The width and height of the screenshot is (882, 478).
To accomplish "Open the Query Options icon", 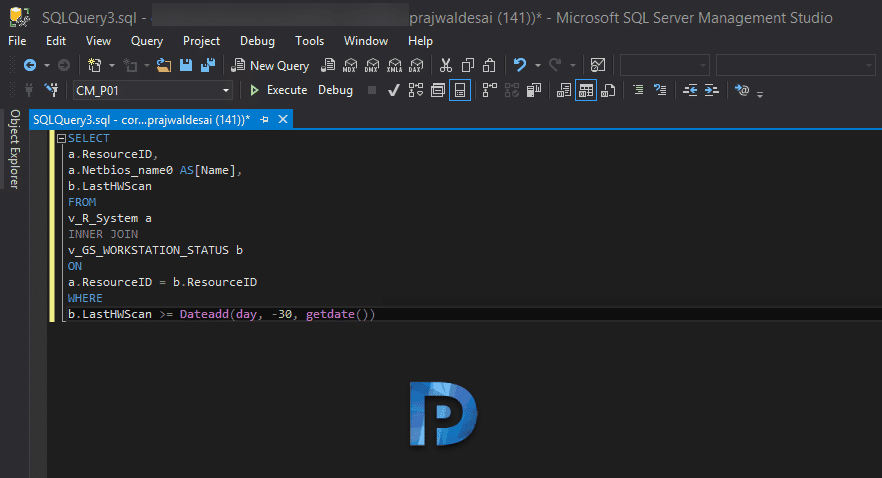I will coord(438,90).
